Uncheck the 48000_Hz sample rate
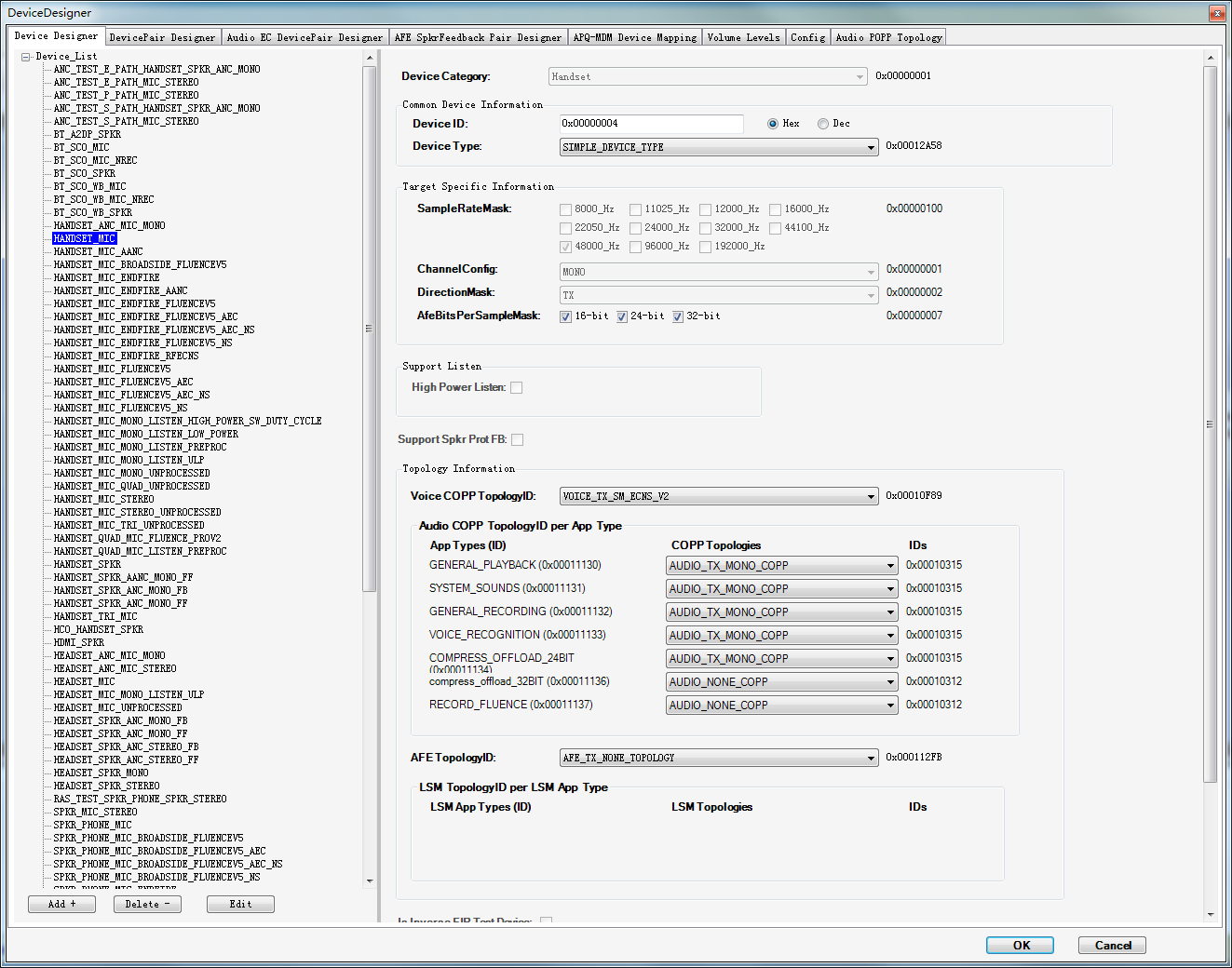This screenshot has width=1232, height=968. (x=565, y=247)
